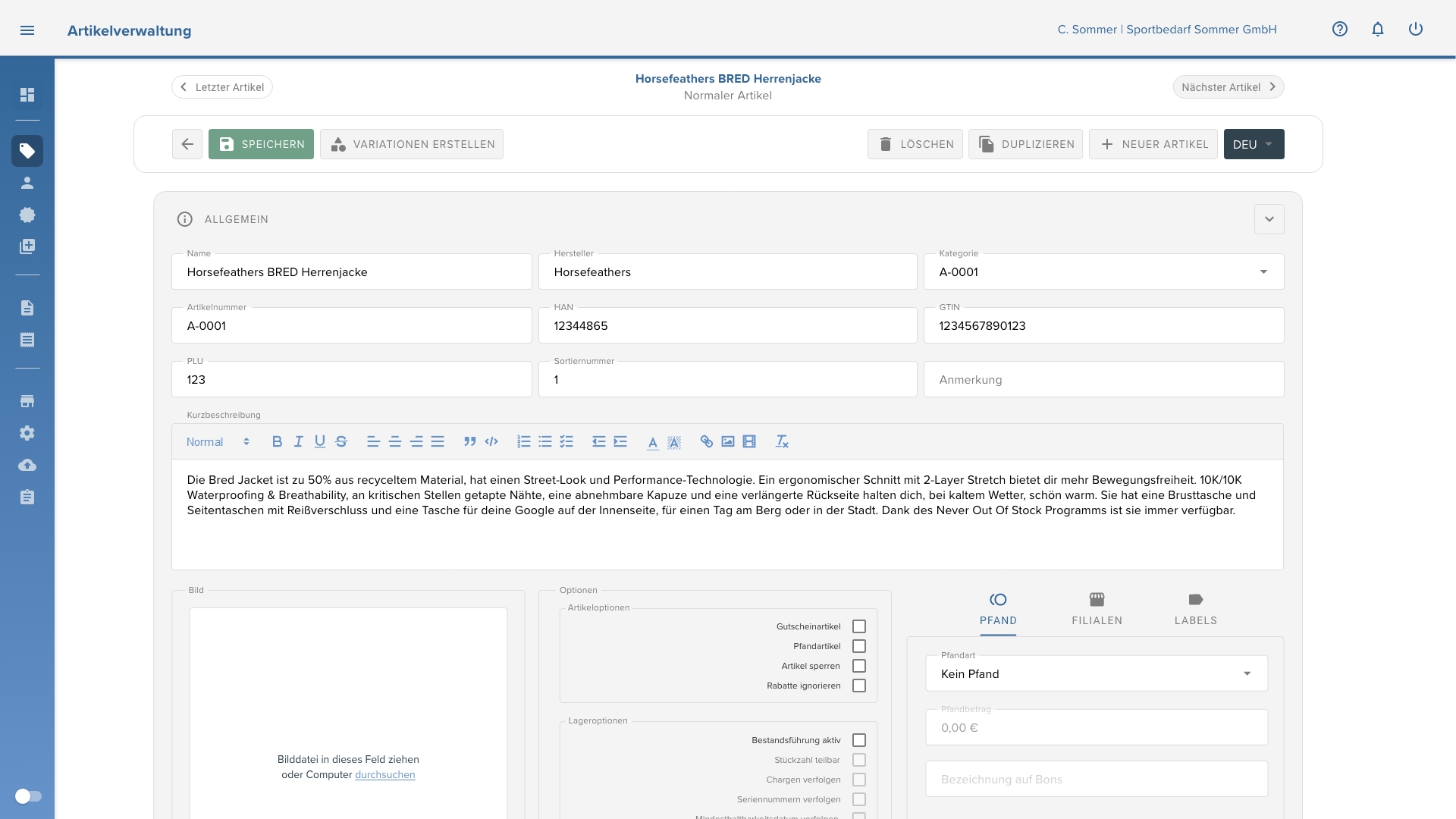Screen dimensions: 1456x819
Task: Collapse the Allgemein section
Action: [1269, 219]
